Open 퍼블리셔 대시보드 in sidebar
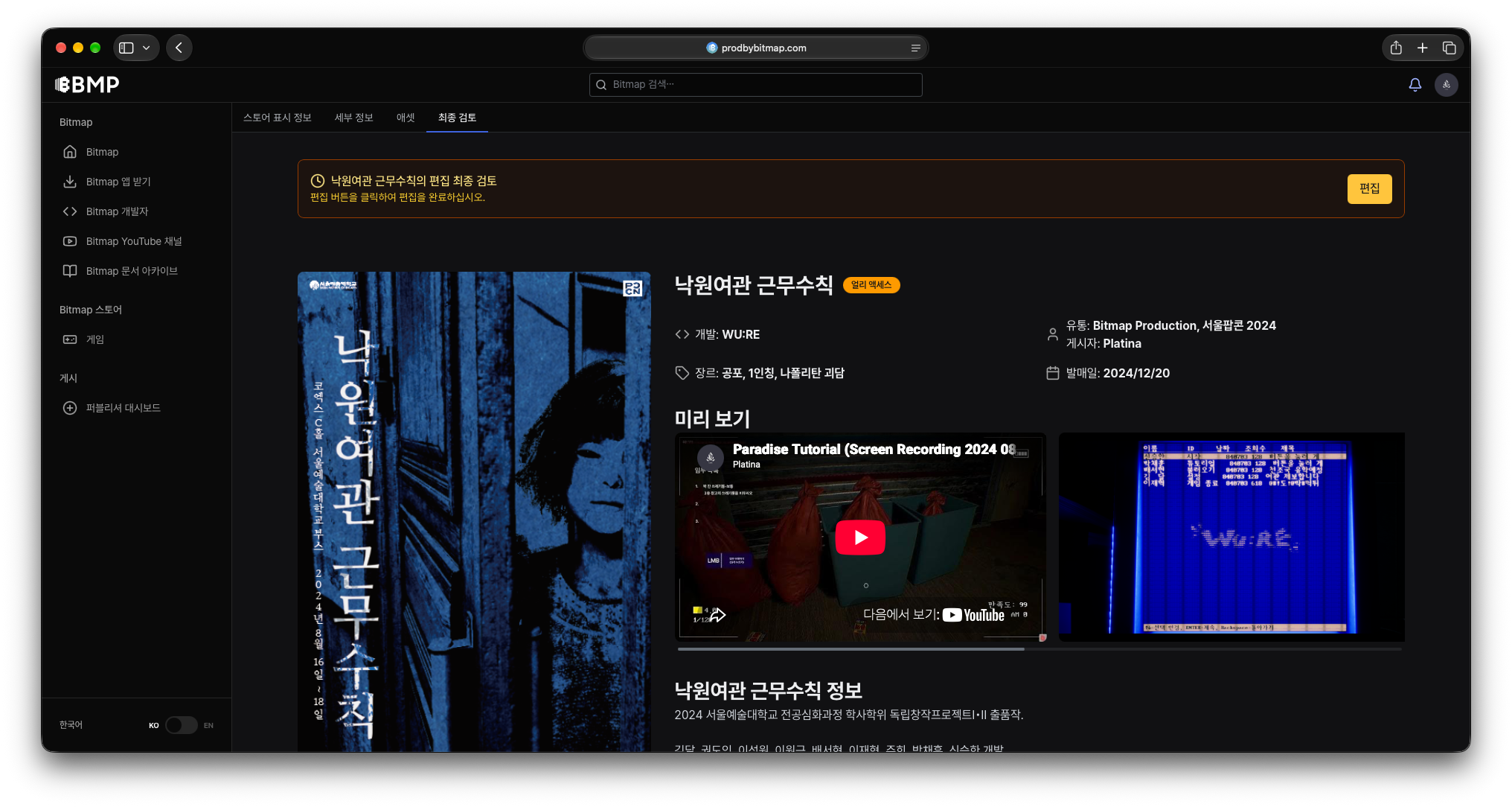The height and width of the screenshot is (807, 1512). click(136, 408)
